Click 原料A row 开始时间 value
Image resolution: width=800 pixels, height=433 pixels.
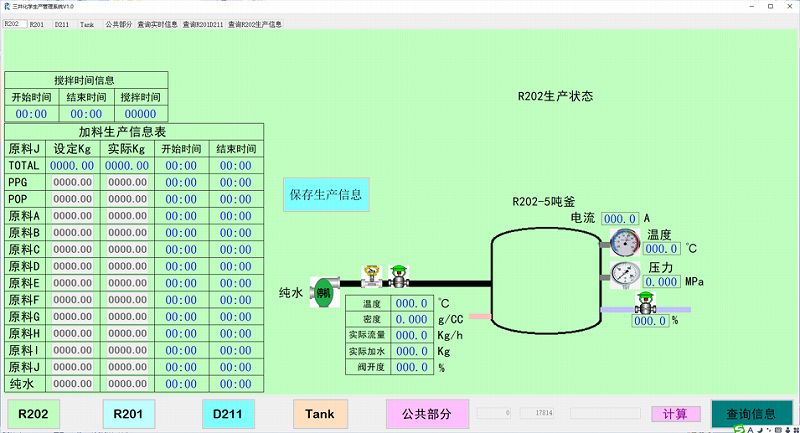coord(181,216)
